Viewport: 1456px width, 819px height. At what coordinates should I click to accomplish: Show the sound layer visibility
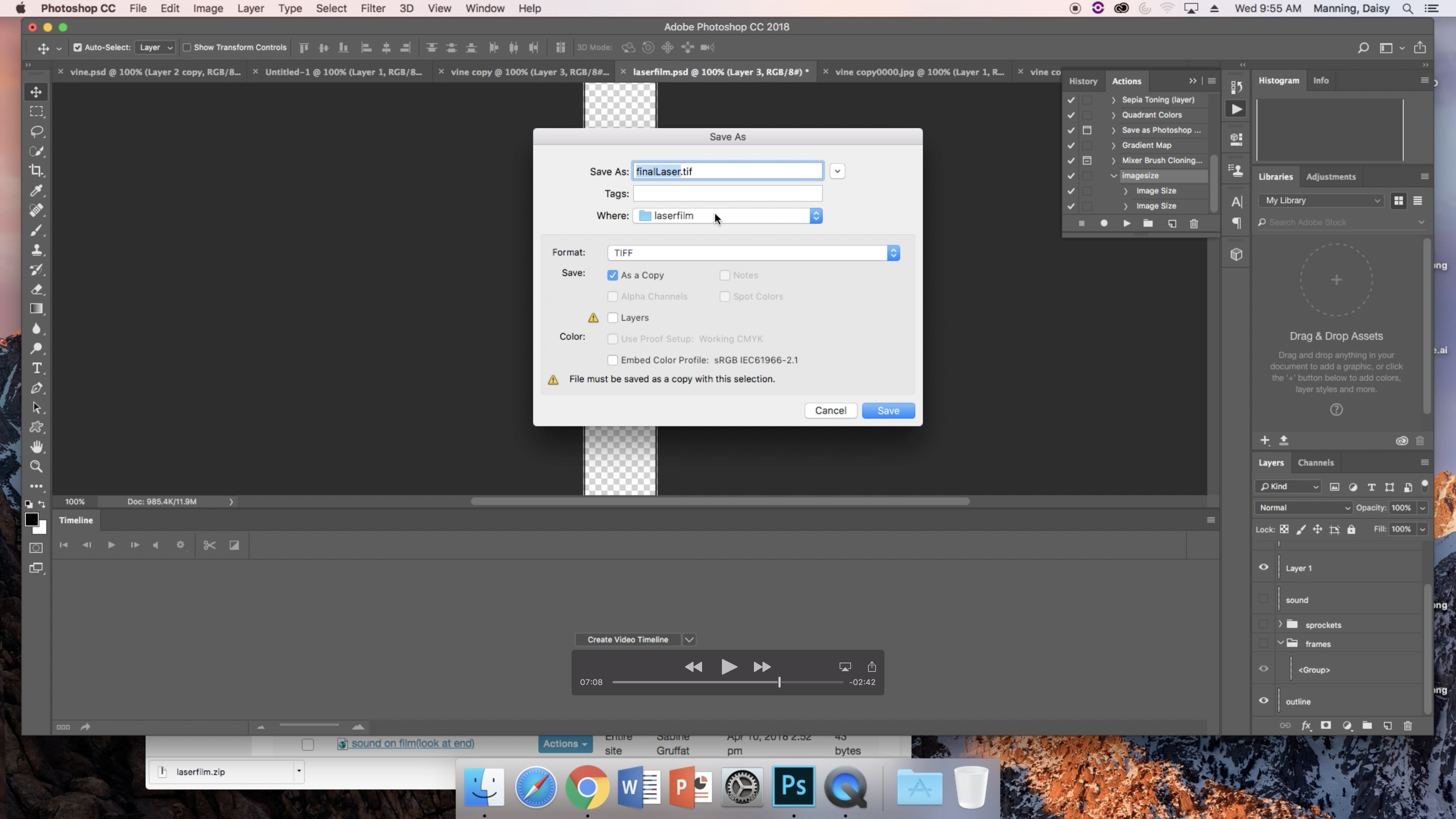pyautogui.click(x=1263, y=599)
